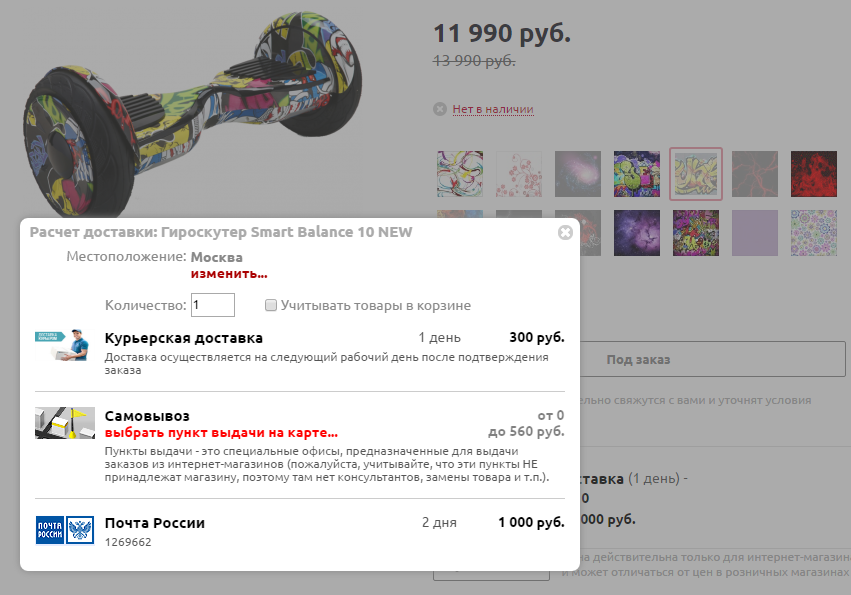Select the solid red splatter color swatch

[814, 174]
